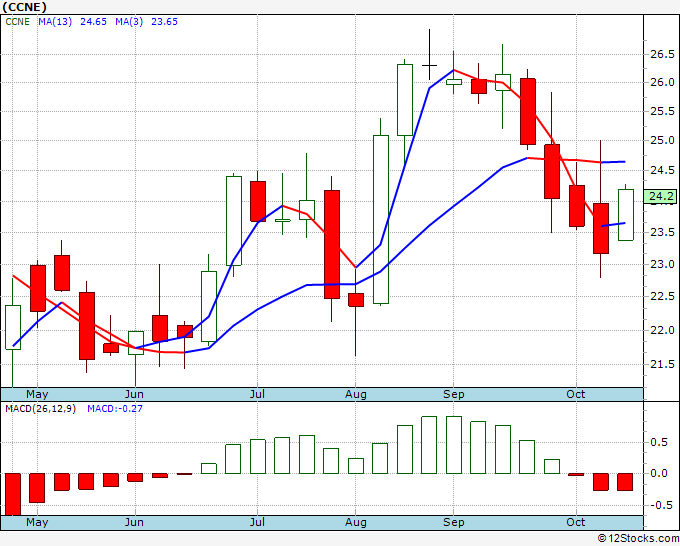Select May on the price chart time axis

pyautogui.click(x=37, y=395)
